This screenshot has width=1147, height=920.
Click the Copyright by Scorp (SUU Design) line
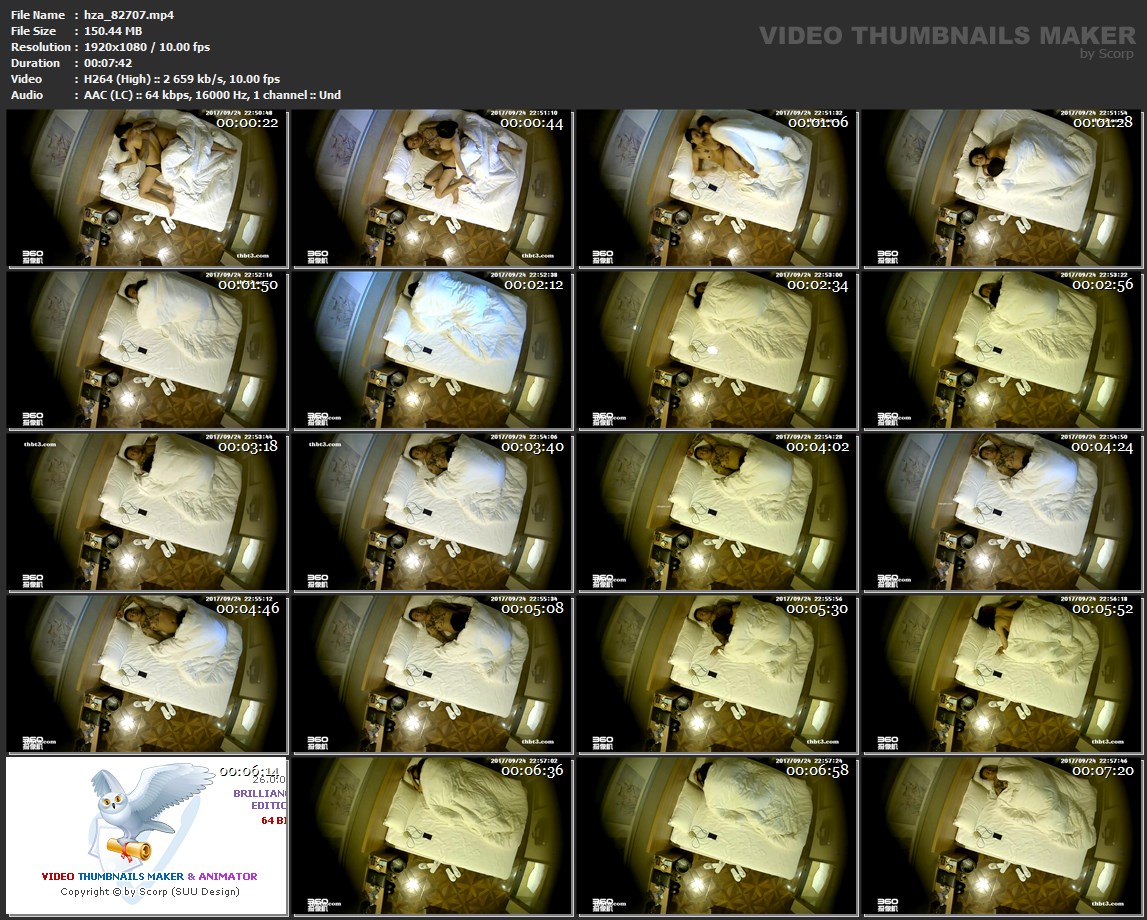(x=149, y=891)
